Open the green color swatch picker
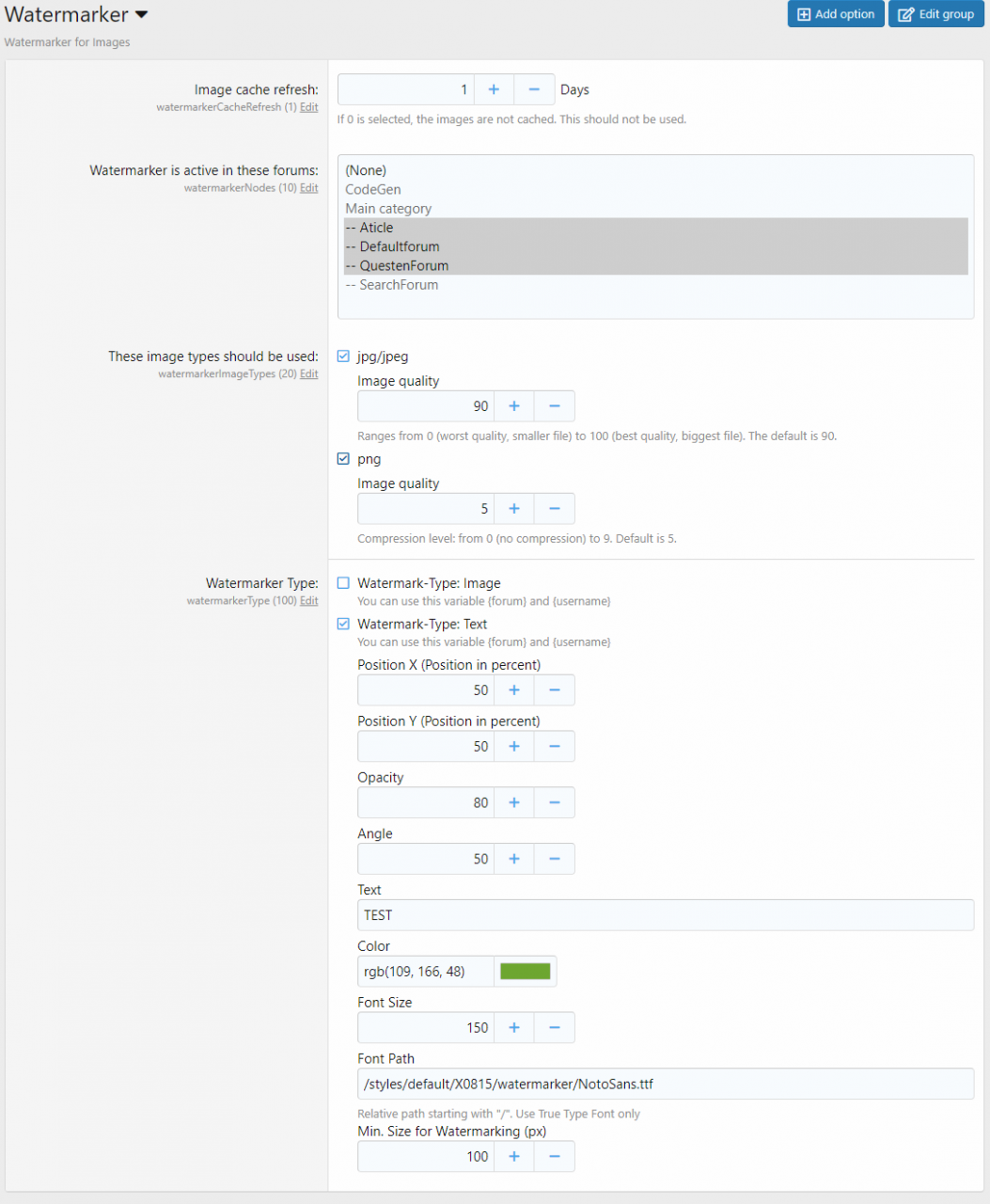Screen dimensions: 990x1204 [525, 972]
